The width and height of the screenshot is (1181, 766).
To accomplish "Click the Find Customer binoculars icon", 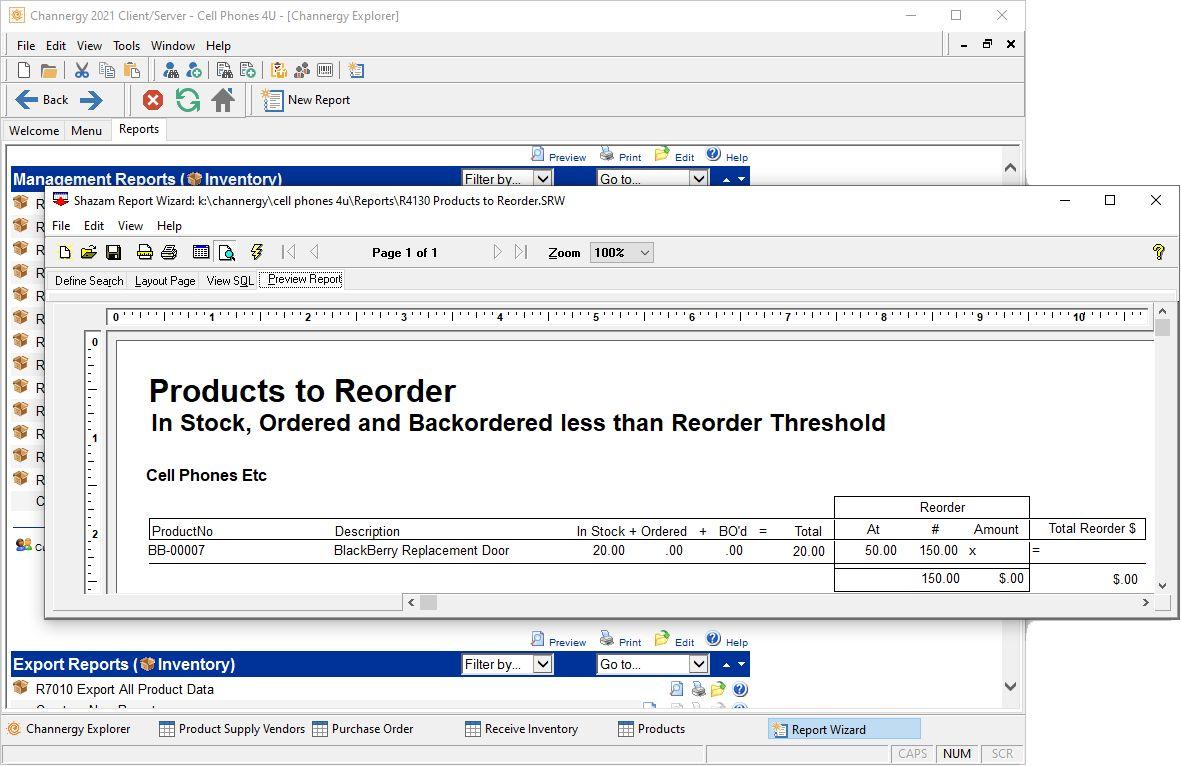I will point(171,71).
